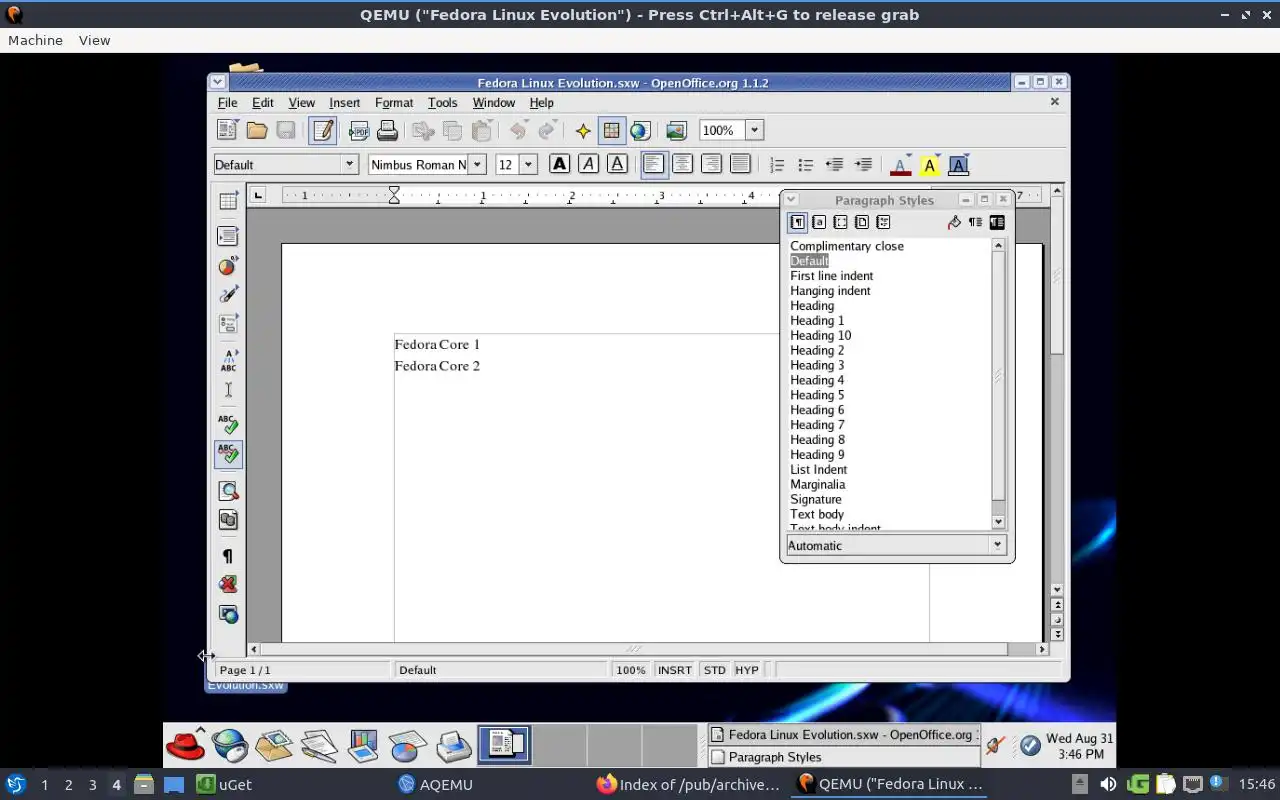Justify the paragraph
The width and height of the screenshot is (1280, 800).
click(740, 164)
